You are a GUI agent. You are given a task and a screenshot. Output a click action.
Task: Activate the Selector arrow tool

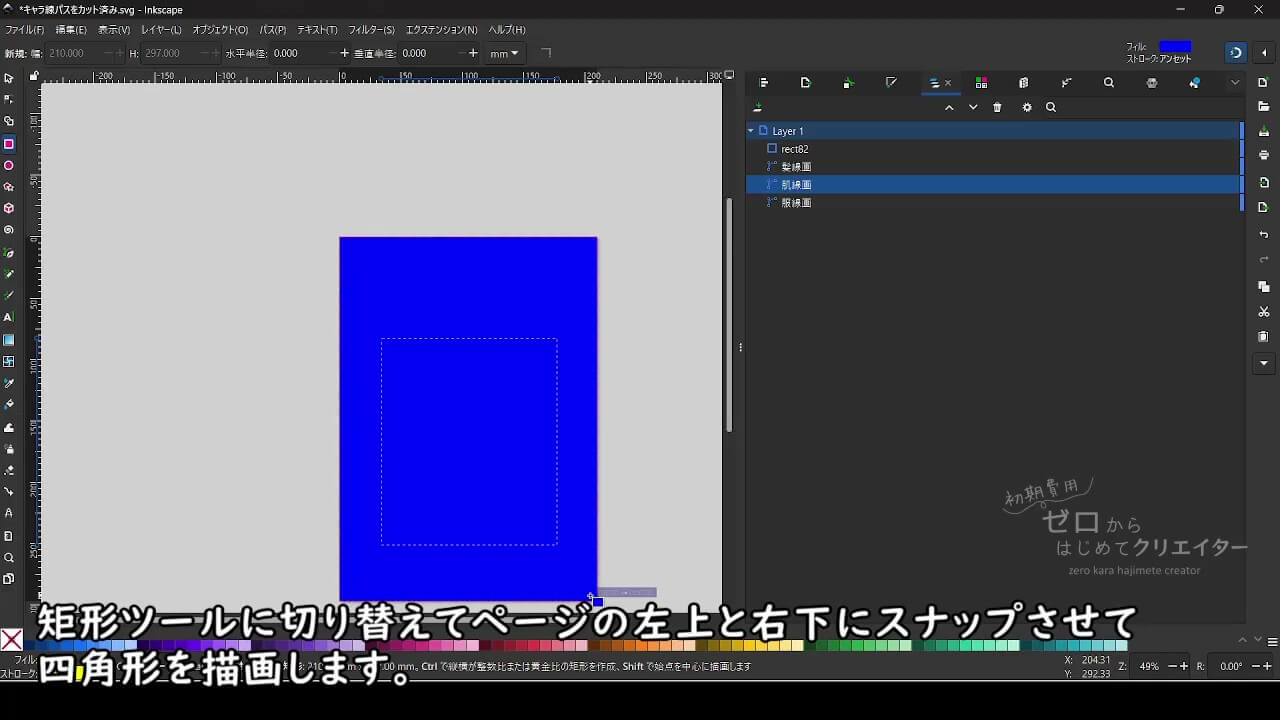point(9,78)
